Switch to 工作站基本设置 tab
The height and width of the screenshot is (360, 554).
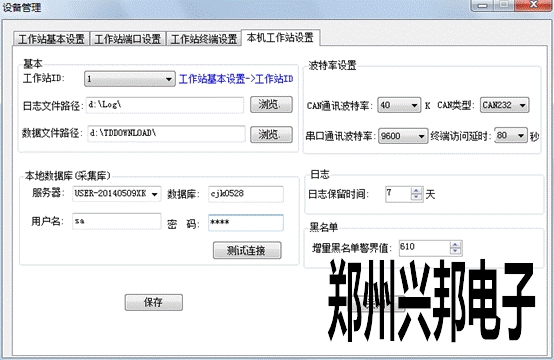pyautogui.click(x=52, y=39)
